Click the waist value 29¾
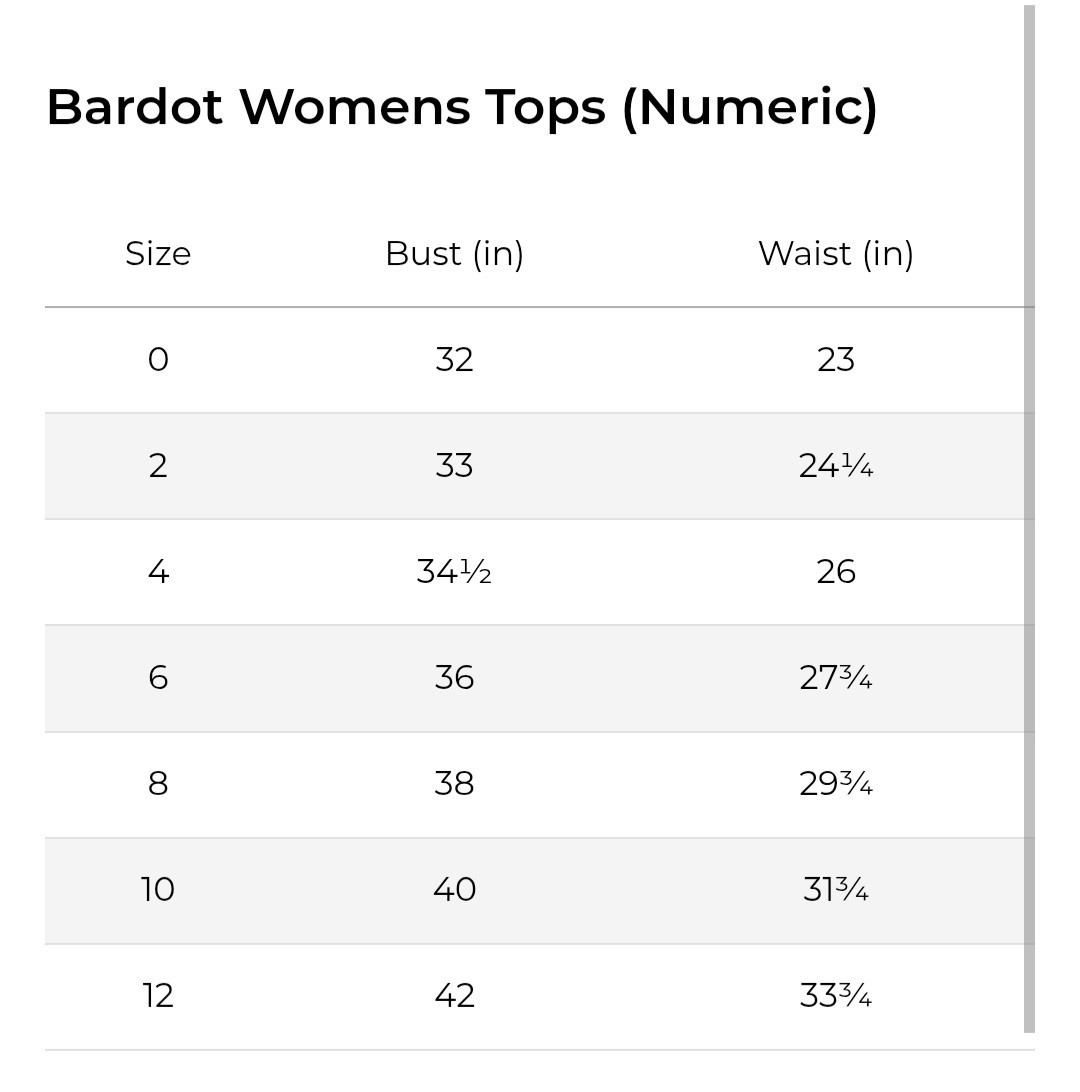The width and height of the screenshot is (1080, 1092). [x=836, y=784]
